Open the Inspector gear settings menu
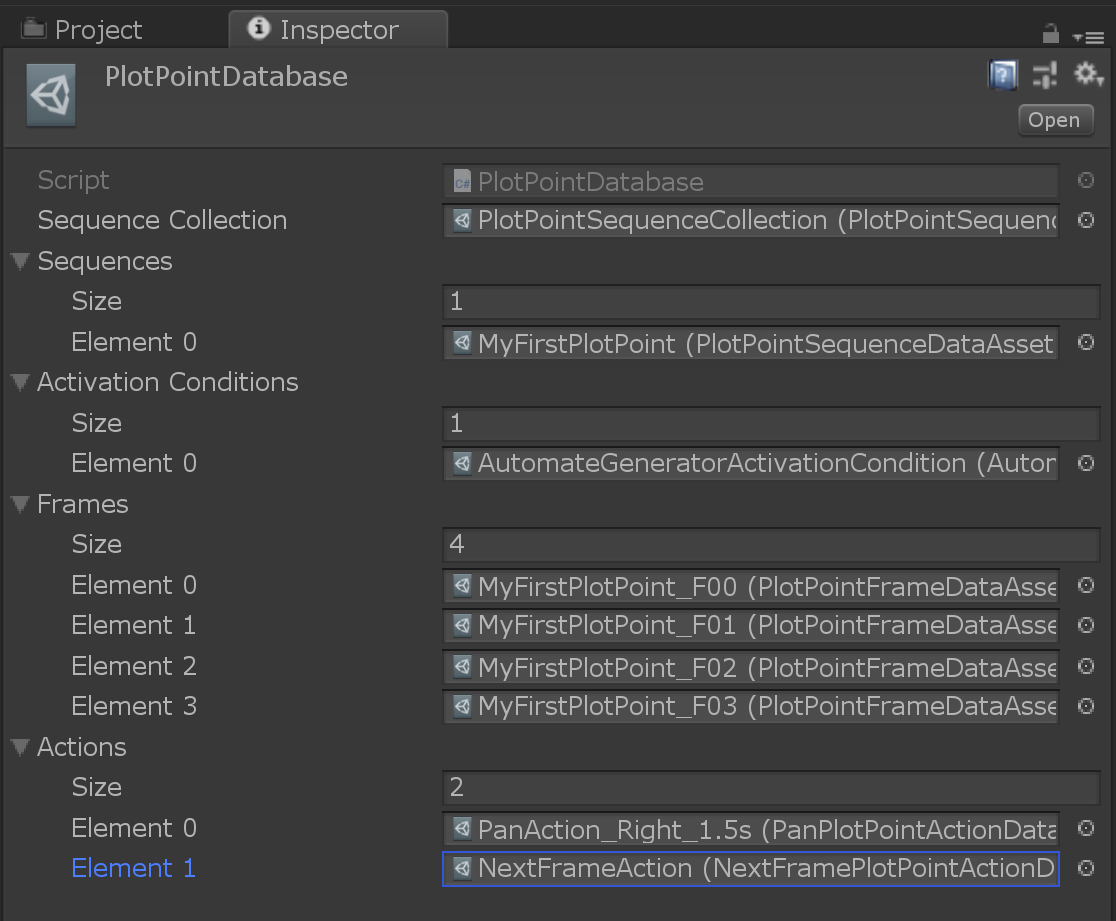The image size is (1116, 921). click(1088, 75)
